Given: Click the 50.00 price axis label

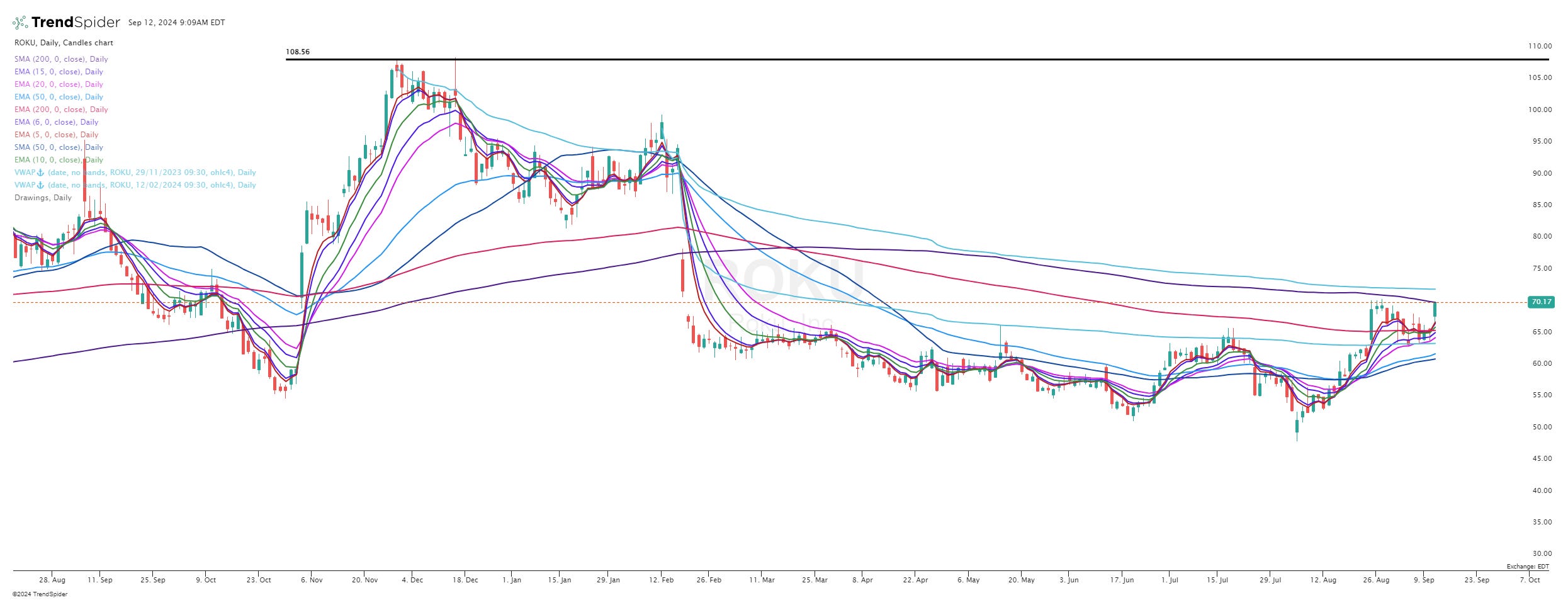Looking at the screenshot, I should tap(1542, 427).
